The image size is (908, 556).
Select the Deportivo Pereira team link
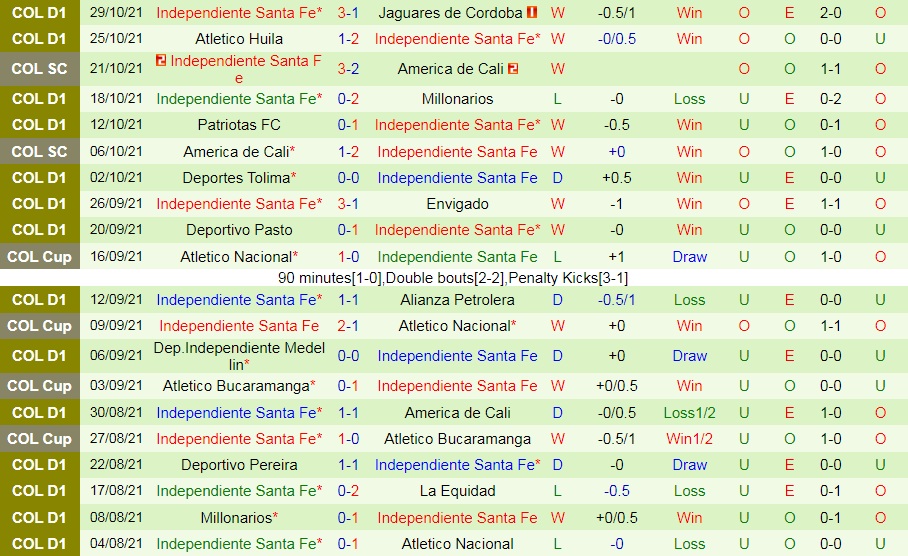point(239,465)
